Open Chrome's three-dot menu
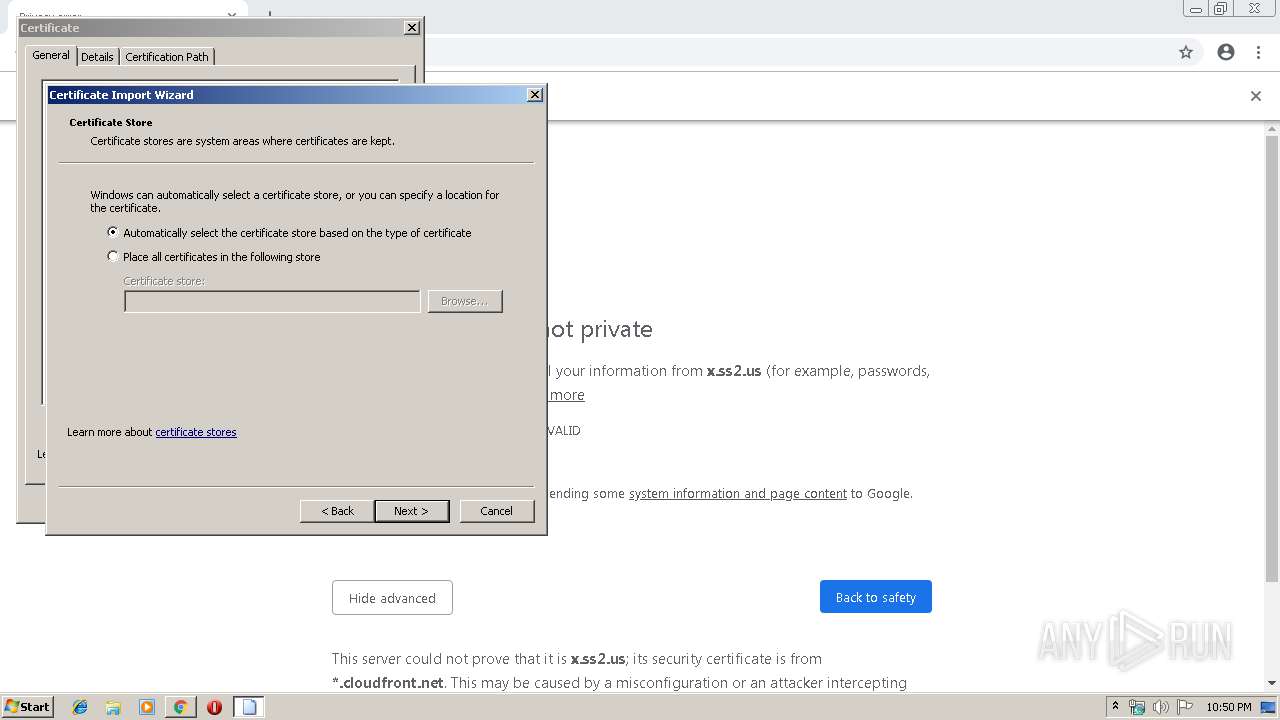Viewport: 1280px width, 720px height. [1258, 52]
